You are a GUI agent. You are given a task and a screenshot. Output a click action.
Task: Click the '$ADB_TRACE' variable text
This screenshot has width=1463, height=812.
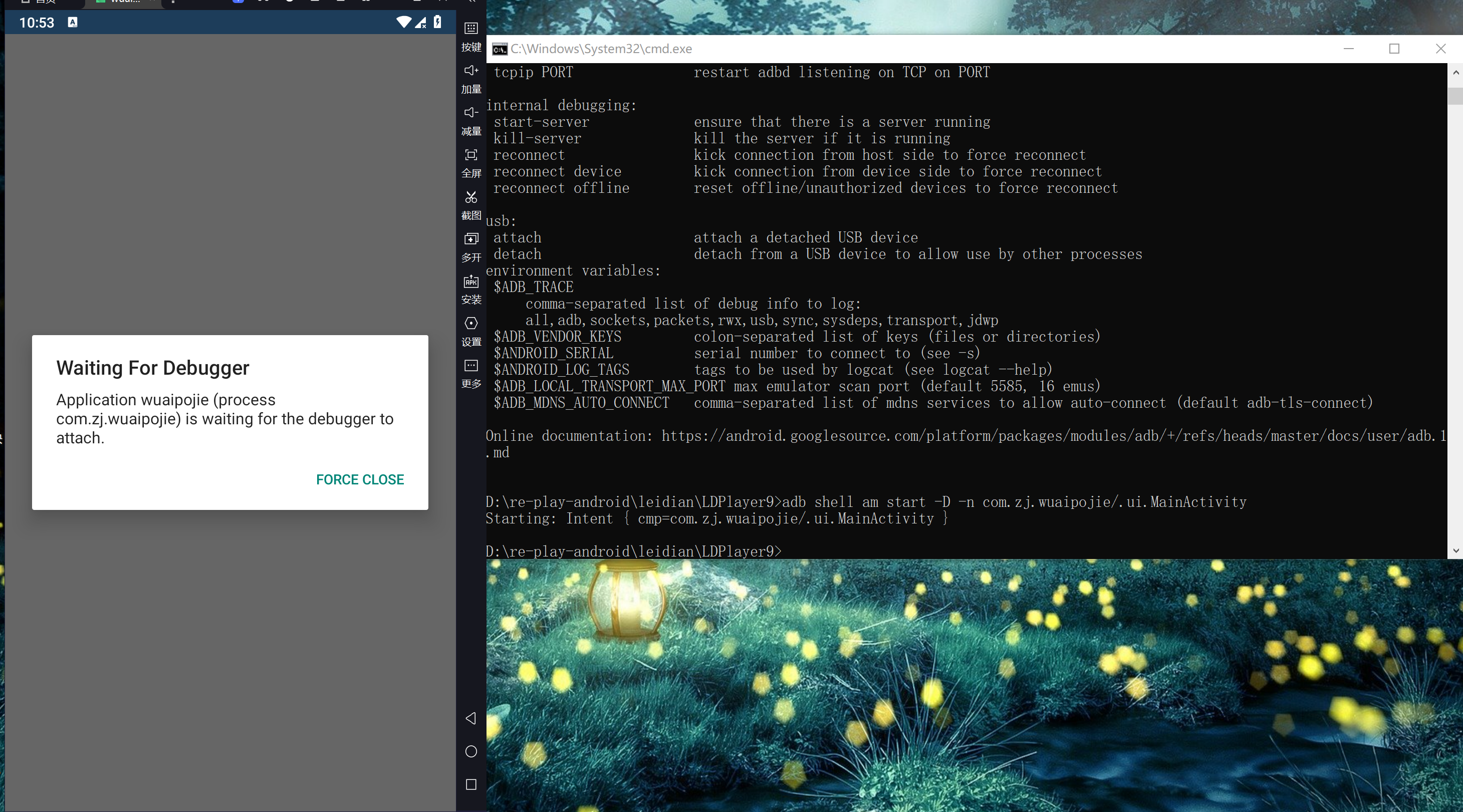pyautogui.click(x=533, y=287)
